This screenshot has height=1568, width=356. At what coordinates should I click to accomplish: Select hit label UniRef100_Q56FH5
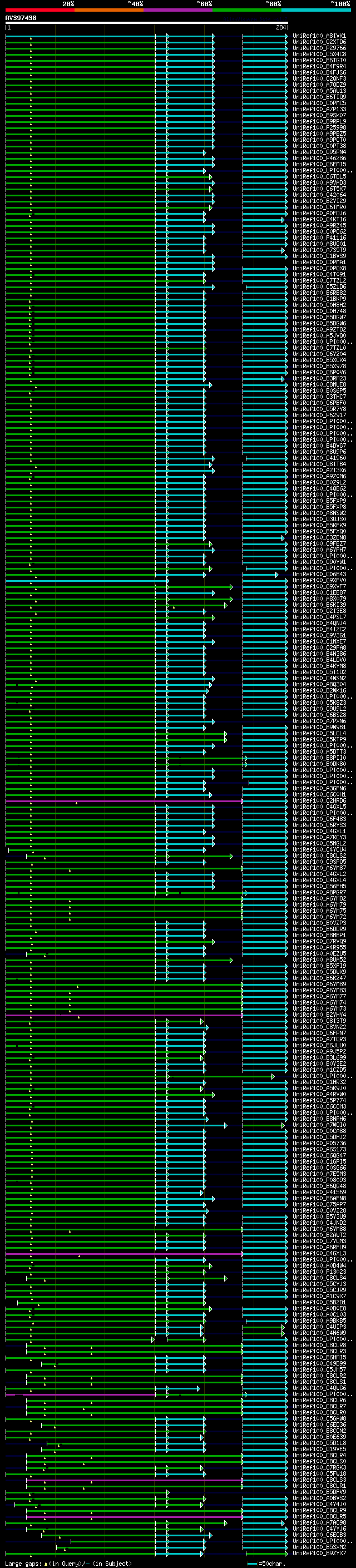[319, 886]
